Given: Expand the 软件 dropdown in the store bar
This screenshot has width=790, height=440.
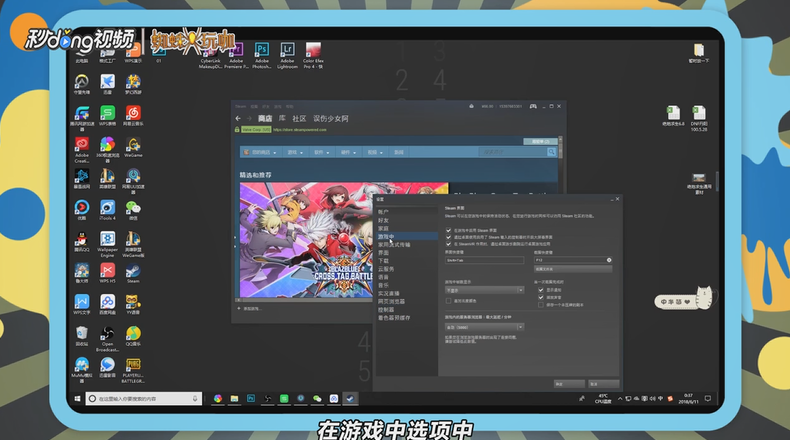Looking at the screenshot, I should click(x=321, y=152).
